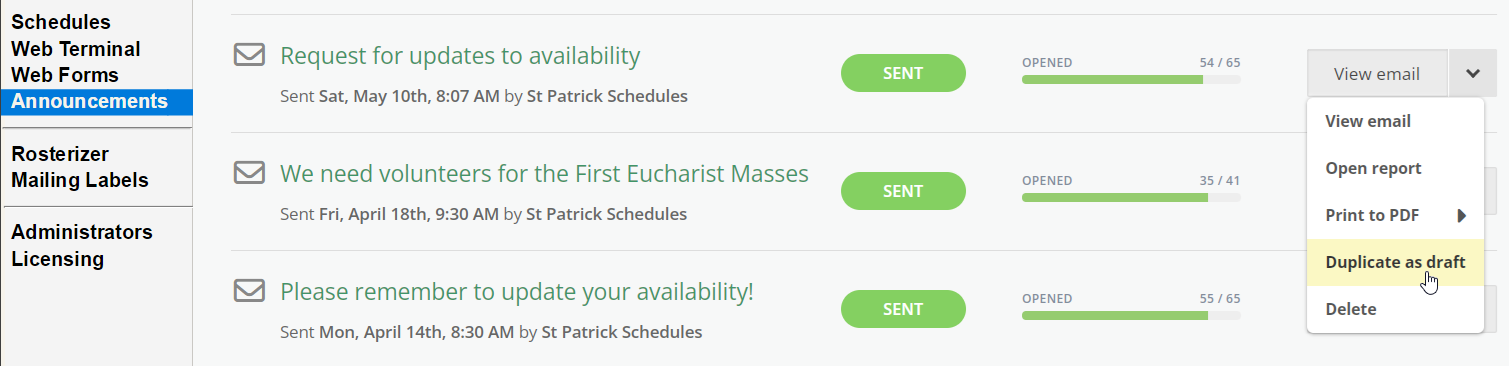Select Mailing Labels in the sidebar
Screen dimensions: 1509x366
coord(80,181)
